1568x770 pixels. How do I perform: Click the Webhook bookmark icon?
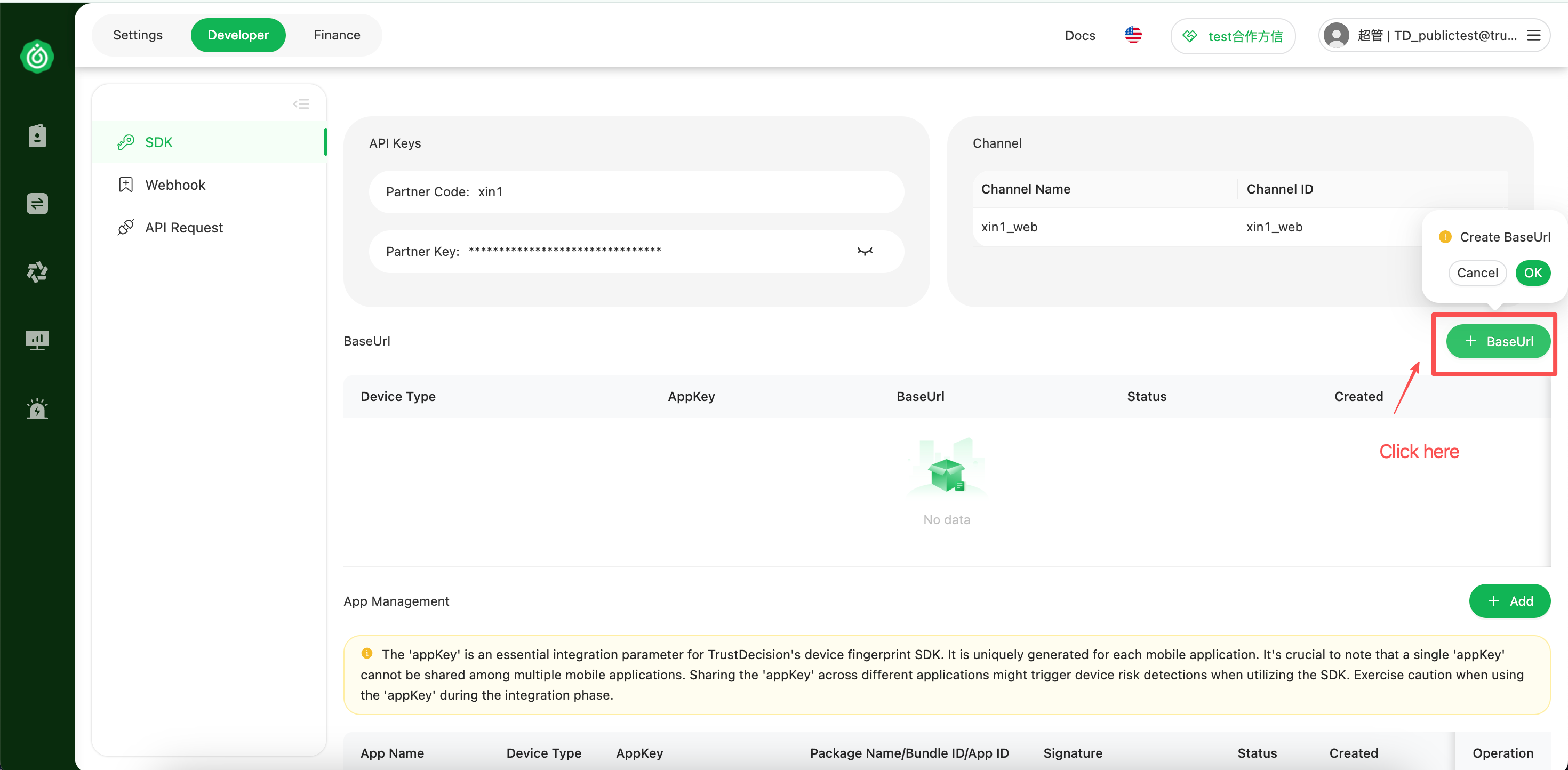click(126, 185)
